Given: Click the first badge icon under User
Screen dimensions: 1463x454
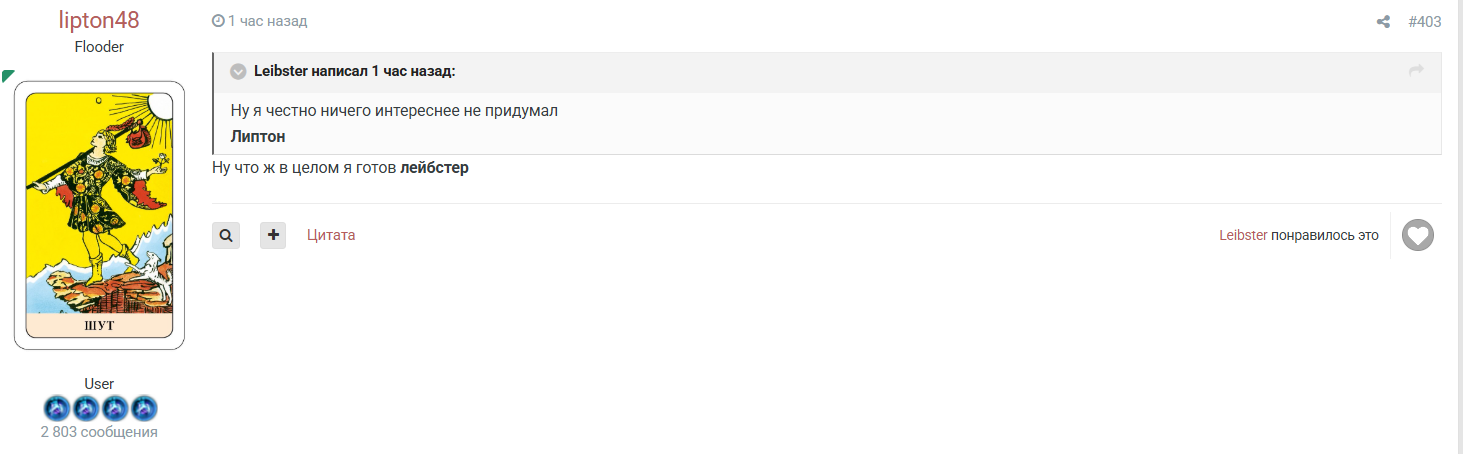Looking at the screenshot, I should point(56,408).
